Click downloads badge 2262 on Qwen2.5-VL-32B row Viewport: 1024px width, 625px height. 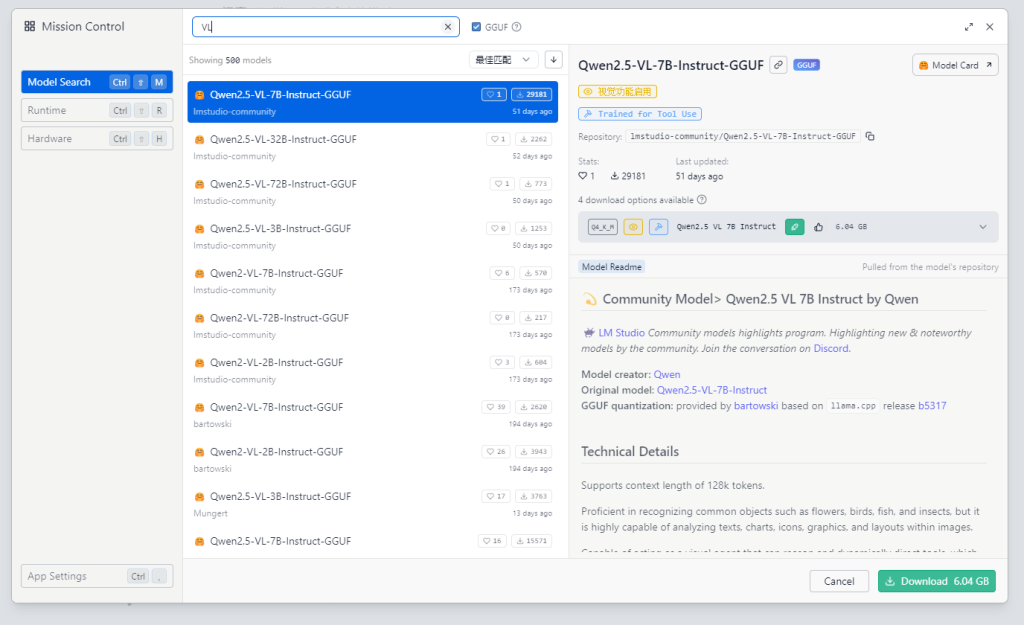coord(534,139)
